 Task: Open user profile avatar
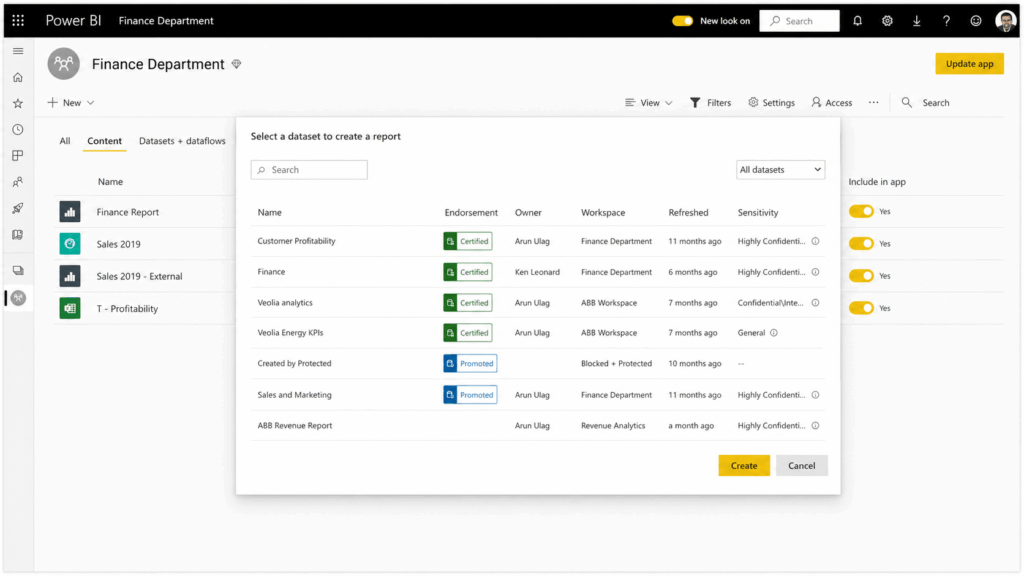(1006, 21)
